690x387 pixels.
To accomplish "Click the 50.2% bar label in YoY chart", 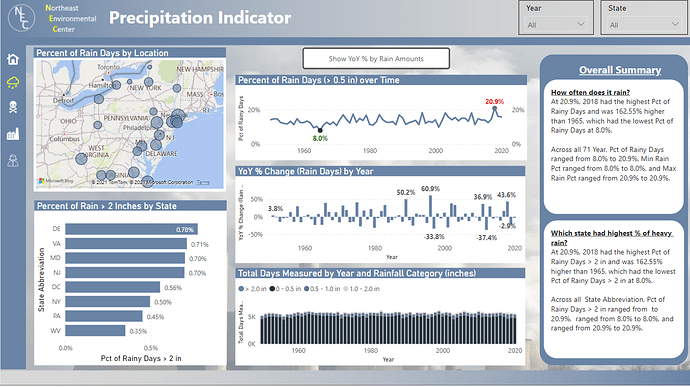I will pyautogui.click(x=406, y=192).
